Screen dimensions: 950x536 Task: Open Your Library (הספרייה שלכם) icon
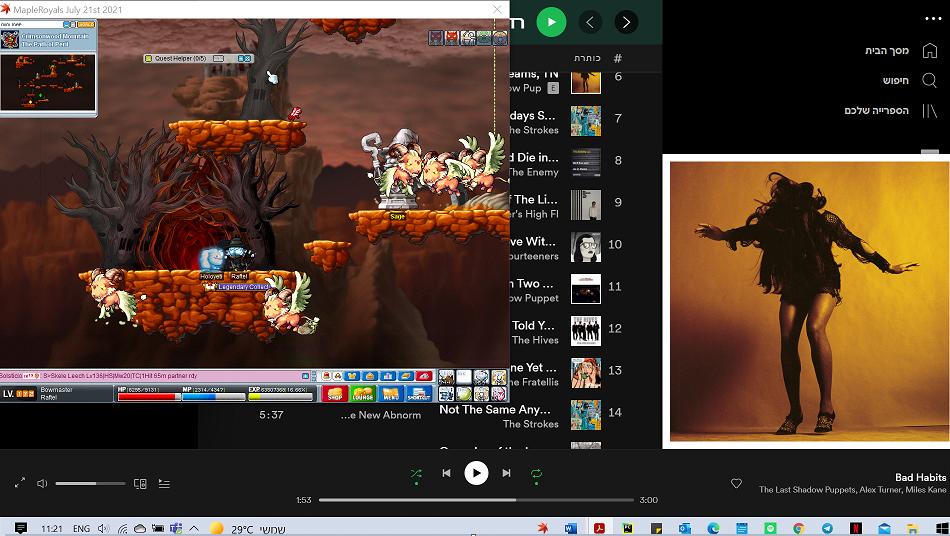929,110
